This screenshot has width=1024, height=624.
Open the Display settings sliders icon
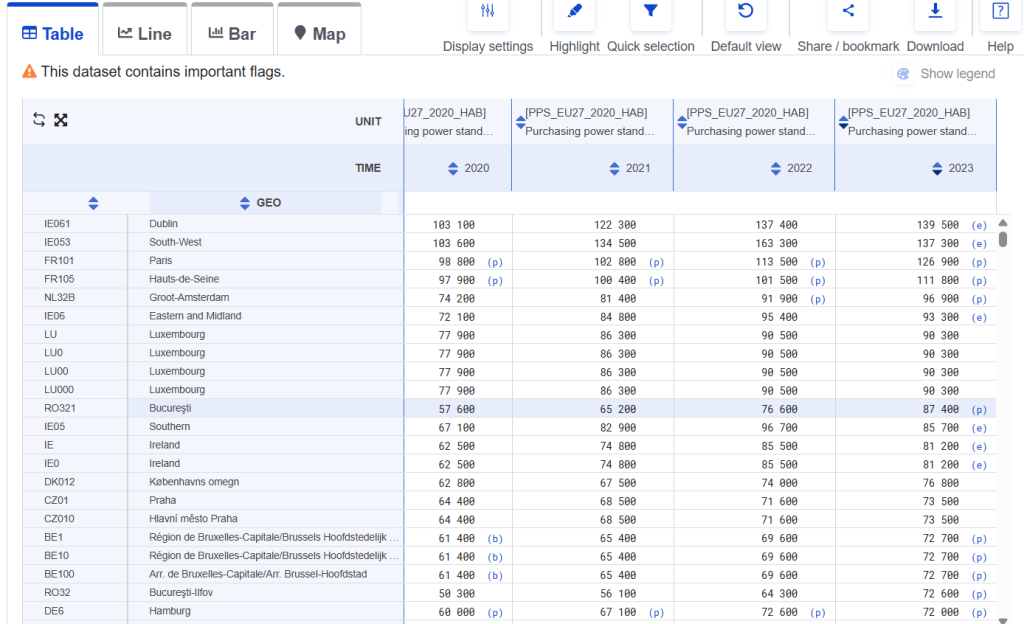[x=487, y=12]
